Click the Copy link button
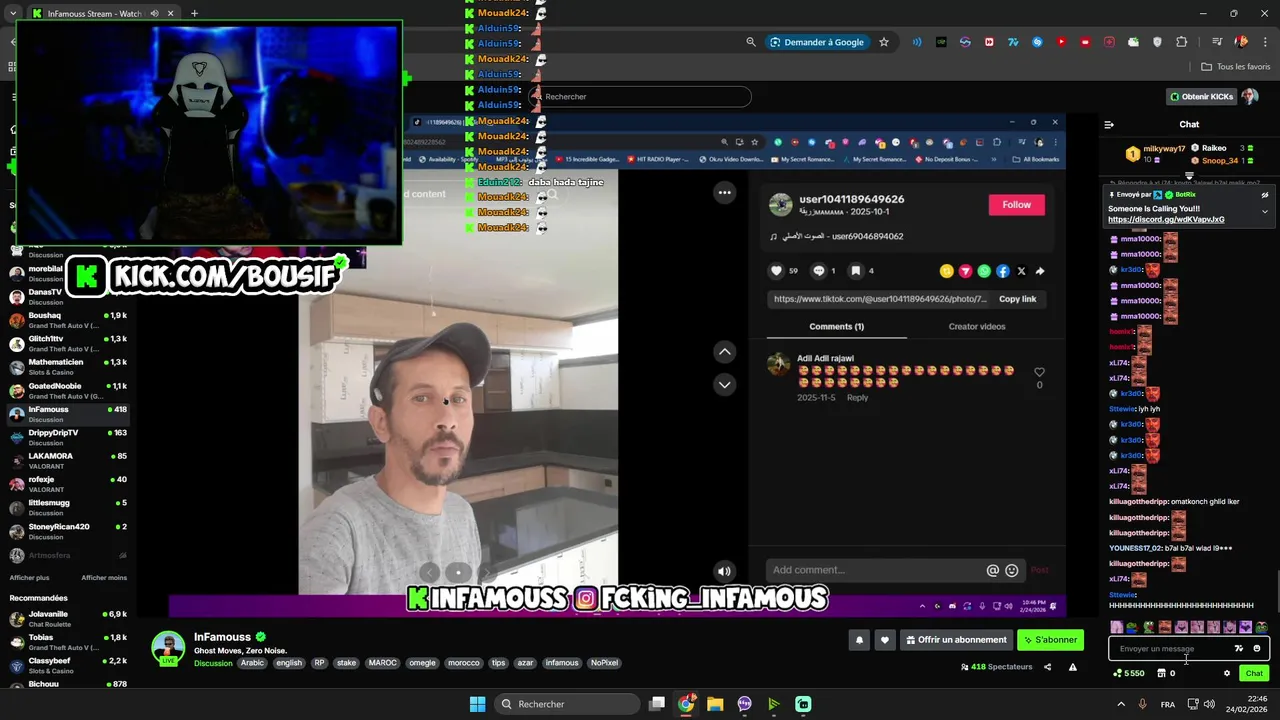This screenshot has height=720, width=1280. tap(1017, 299)
